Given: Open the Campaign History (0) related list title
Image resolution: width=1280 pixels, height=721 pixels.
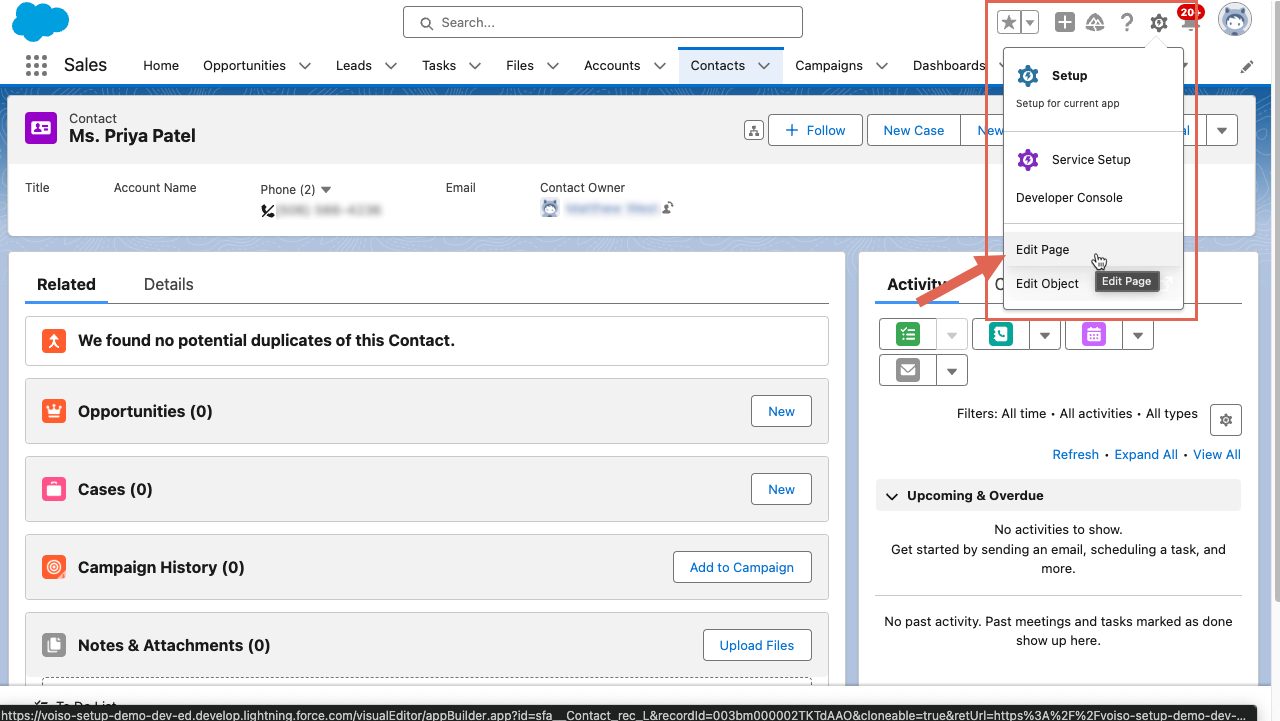Looking at the screenshot, I should click(161, 567).
